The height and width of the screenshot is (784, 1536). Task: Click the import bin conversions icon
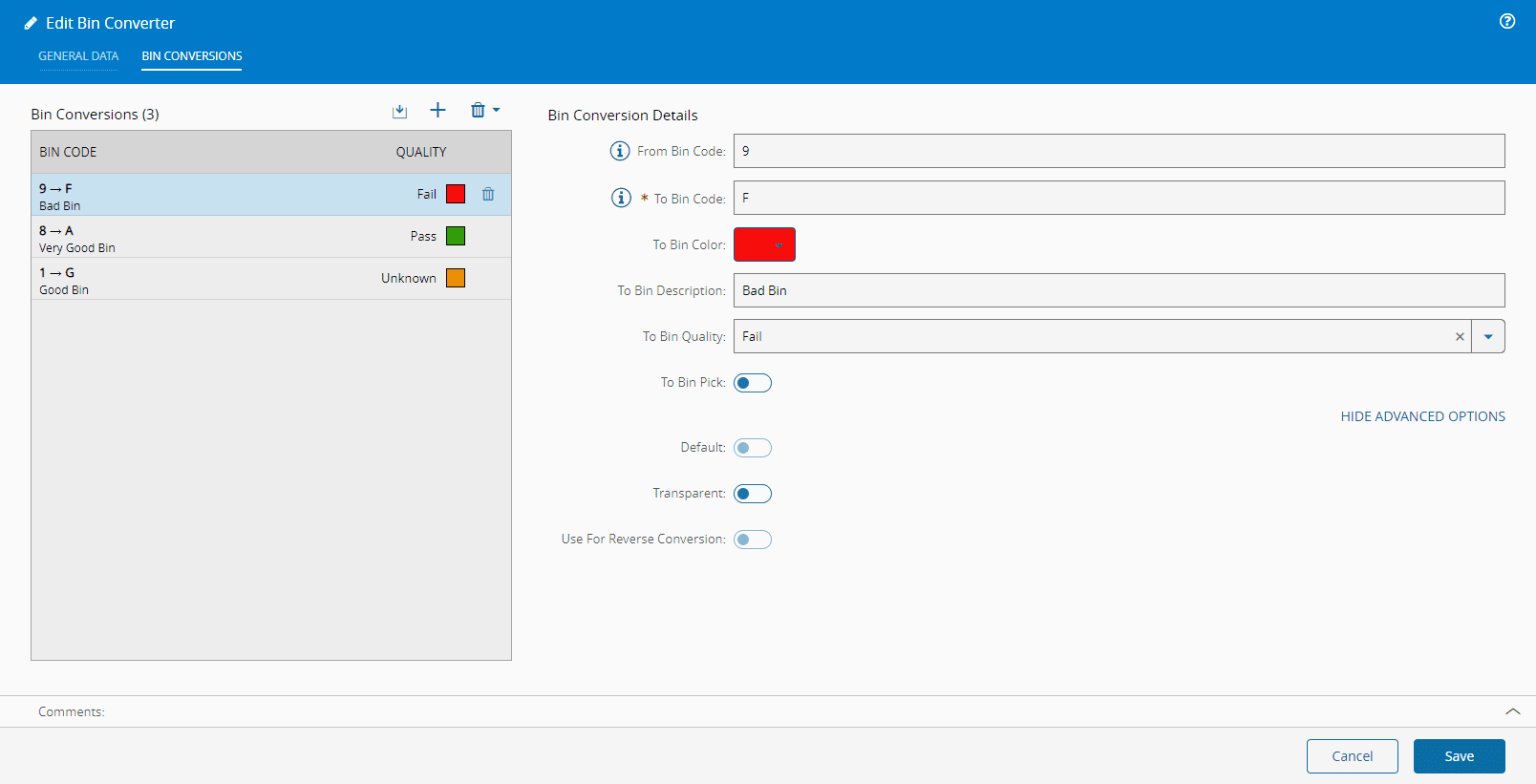point(399,112)
